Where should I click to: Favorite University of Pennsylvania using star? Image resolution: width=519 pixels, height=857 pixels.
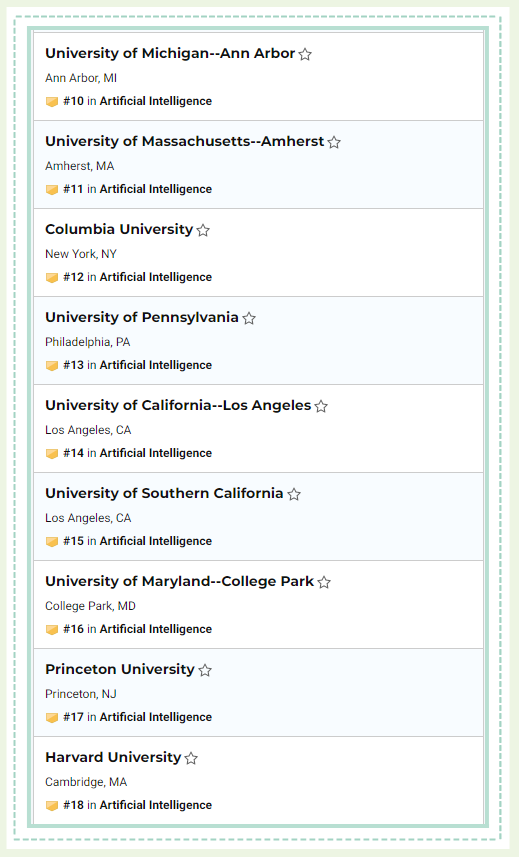tap(249, 318)
